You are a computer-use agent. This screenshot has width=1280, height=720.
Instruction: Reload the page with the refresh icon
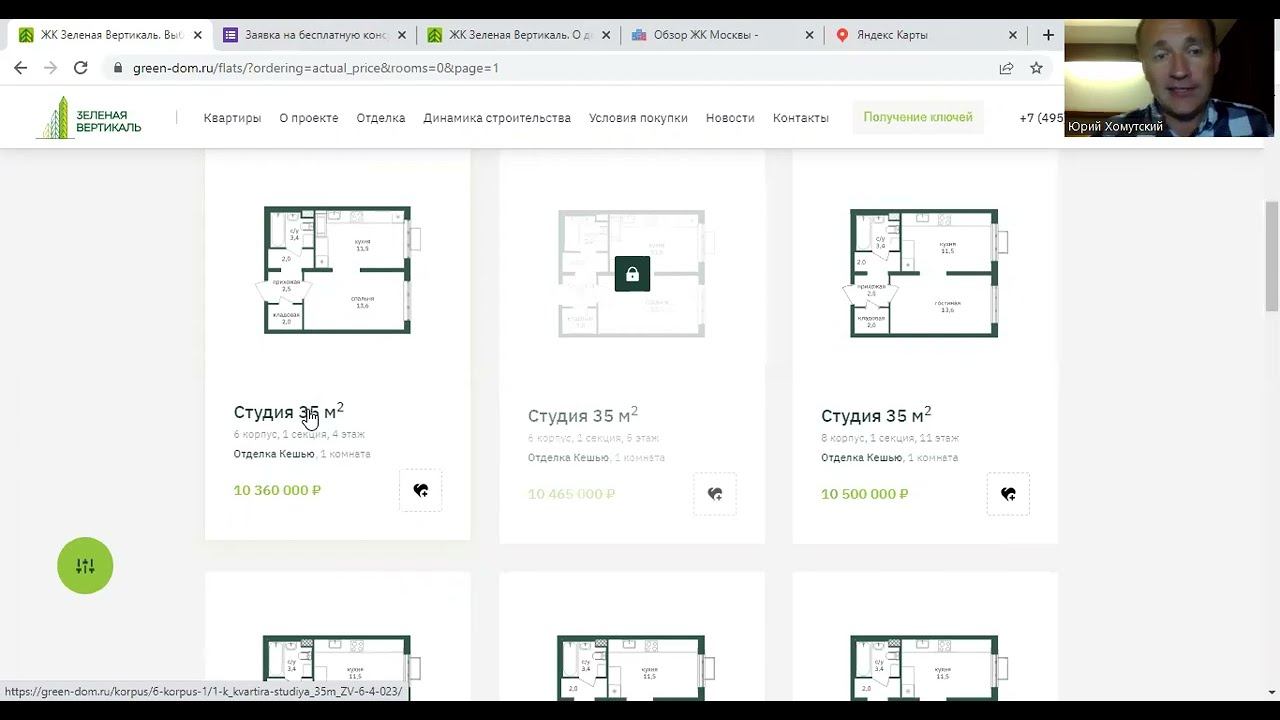tap(81, 68)
